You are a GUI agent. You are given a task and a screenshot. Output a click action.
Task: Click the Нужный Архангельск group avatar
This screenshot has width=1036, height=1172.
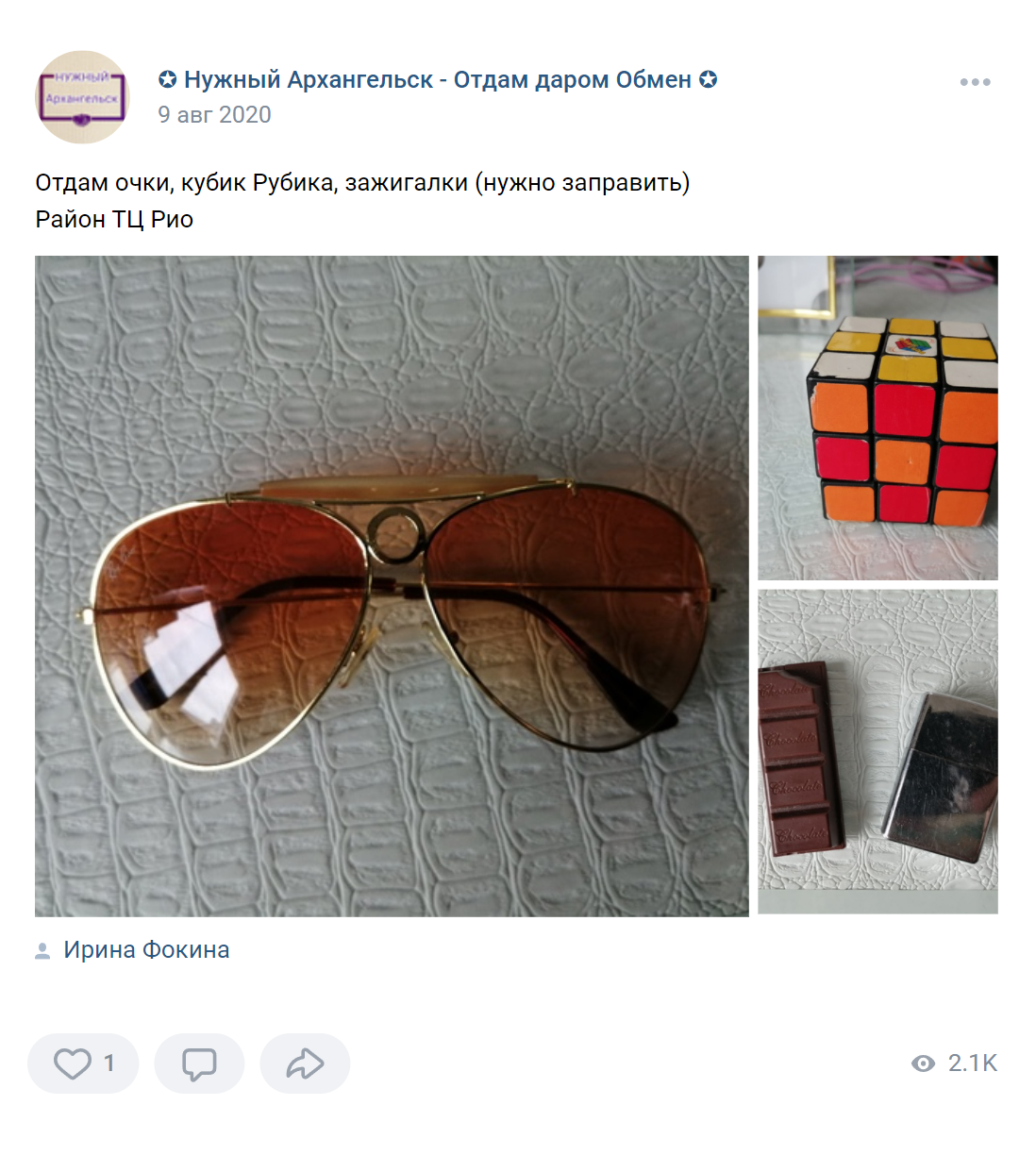click(82, 97)
